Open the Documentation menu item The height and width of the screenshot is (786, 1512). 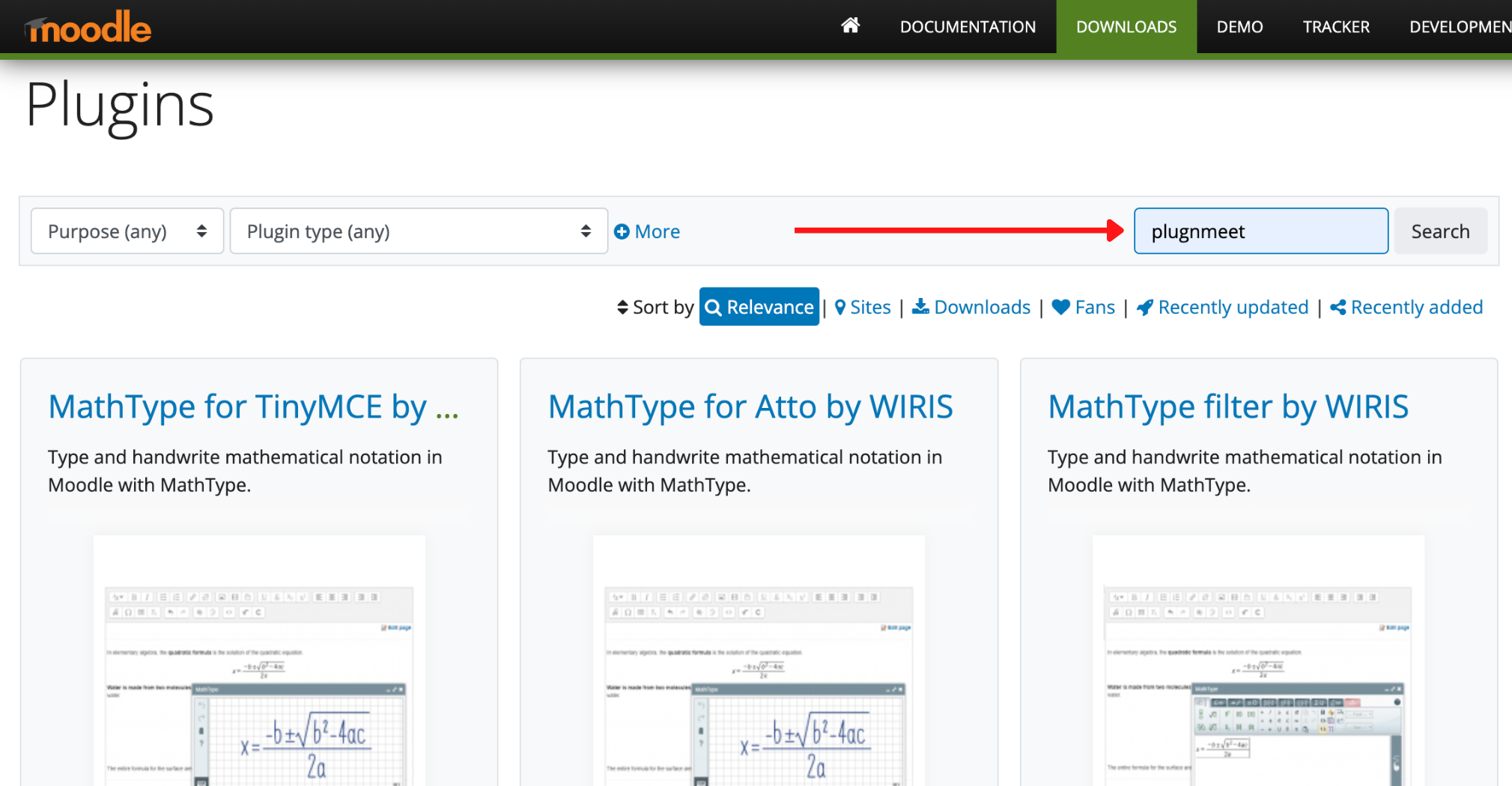968,27
